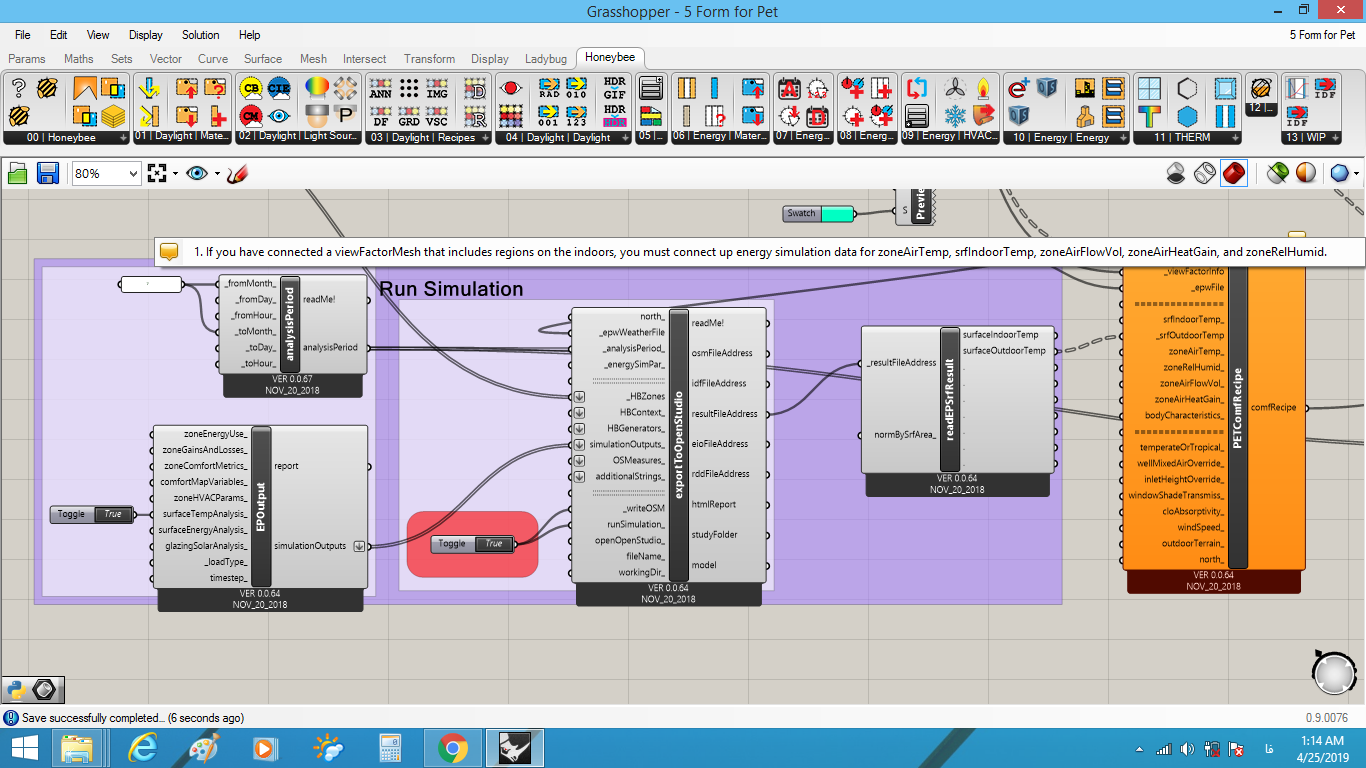Toggle selected-only preview green icon
1366x768 pixels.
click(x=1277, y=173)
